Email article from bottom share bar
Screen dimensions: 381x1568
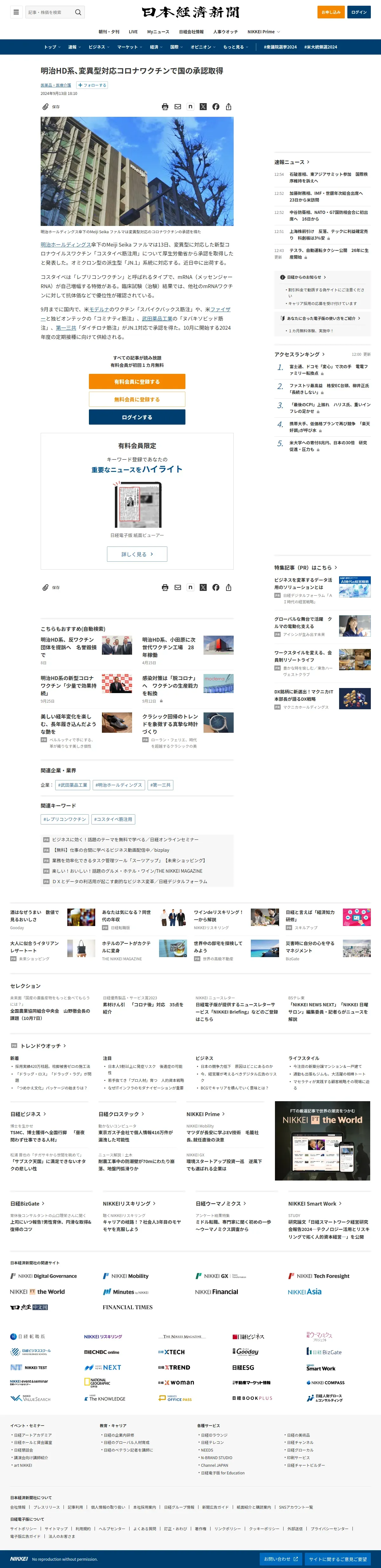(x=178, y=587)
